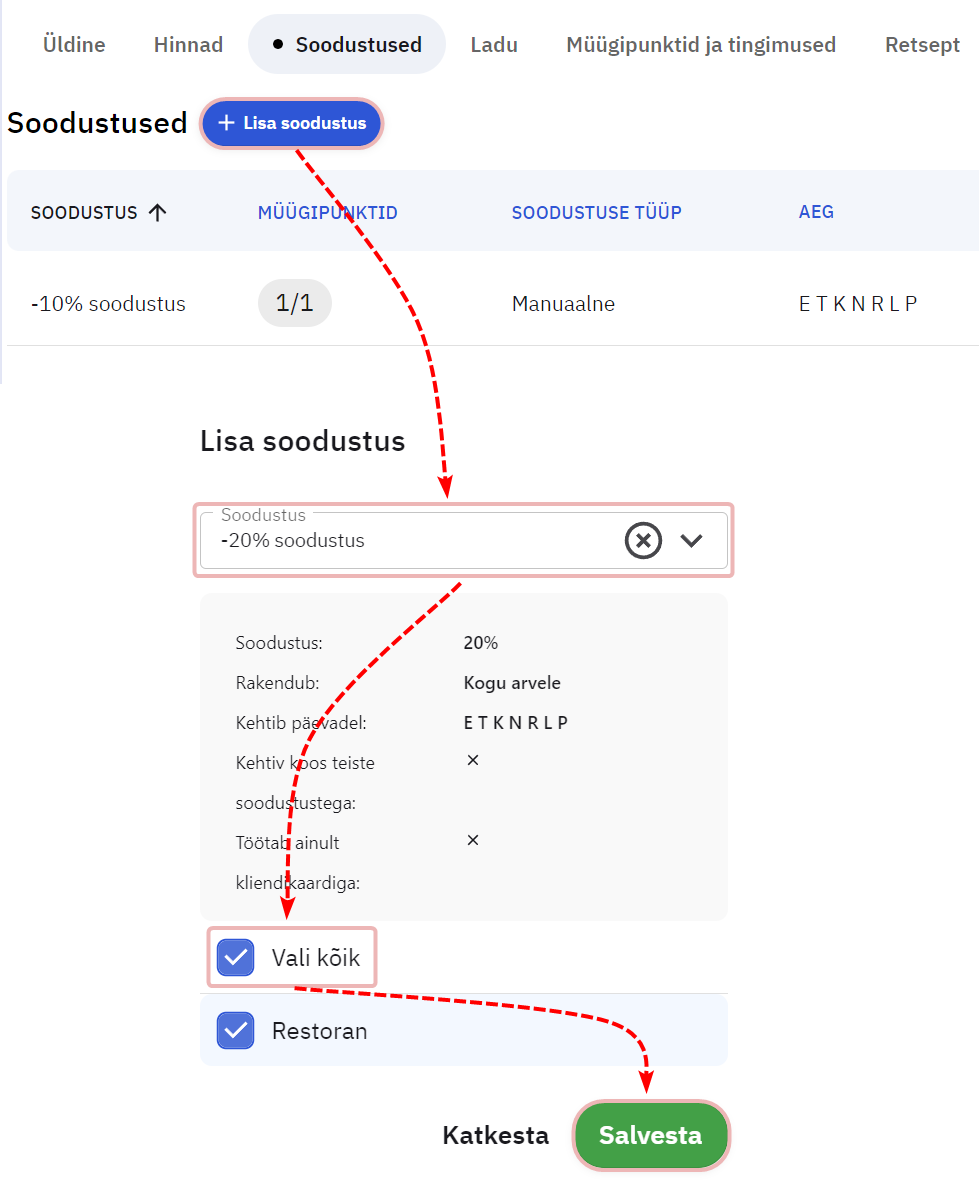Open Müügipunktid ja tingimused tab

point(700,44)
